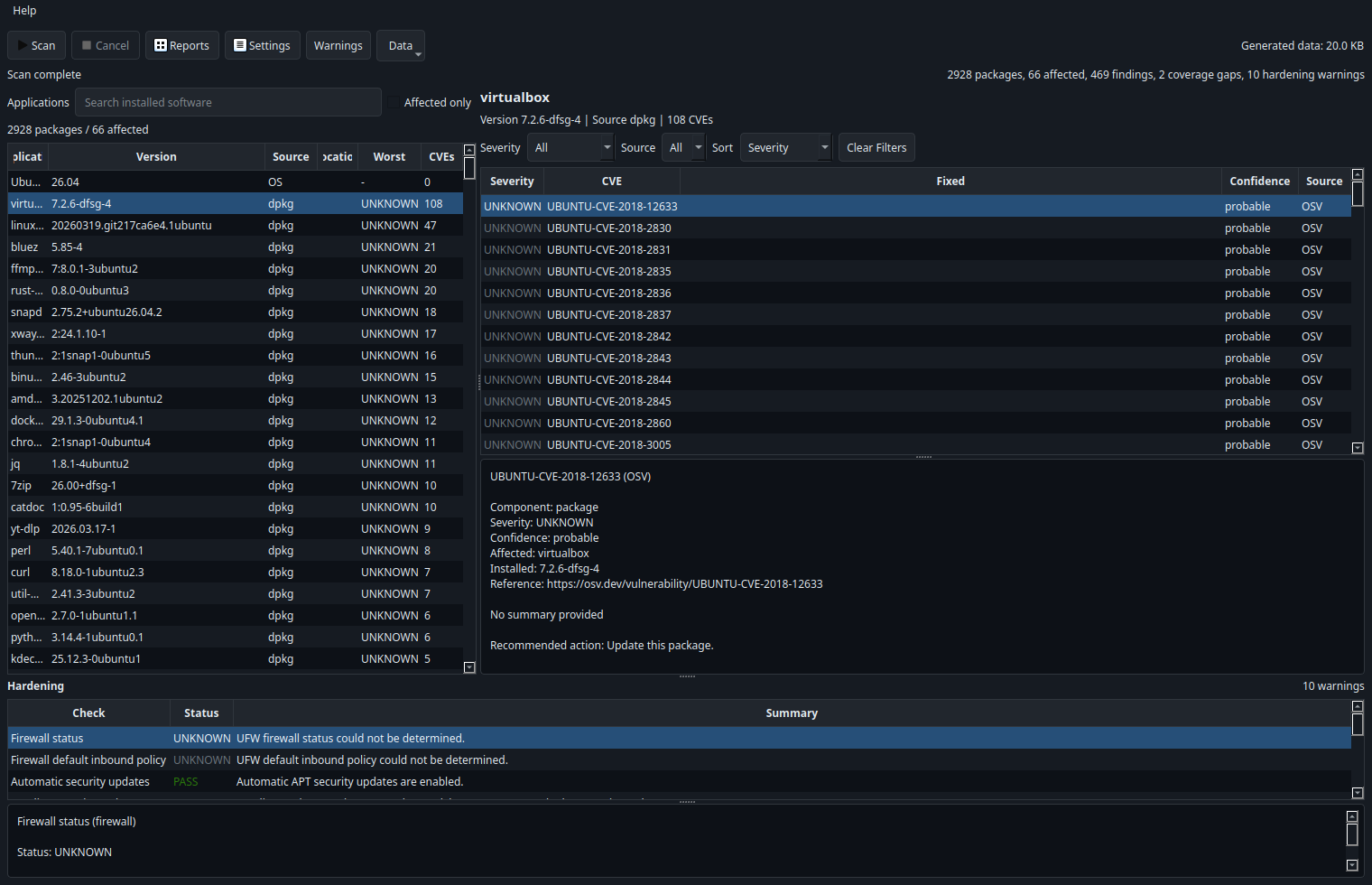Select the perl 5.40.1-7ubuntu0.1 row
The width and height of the screenshot is (1372, 885).
click(235, 550)
